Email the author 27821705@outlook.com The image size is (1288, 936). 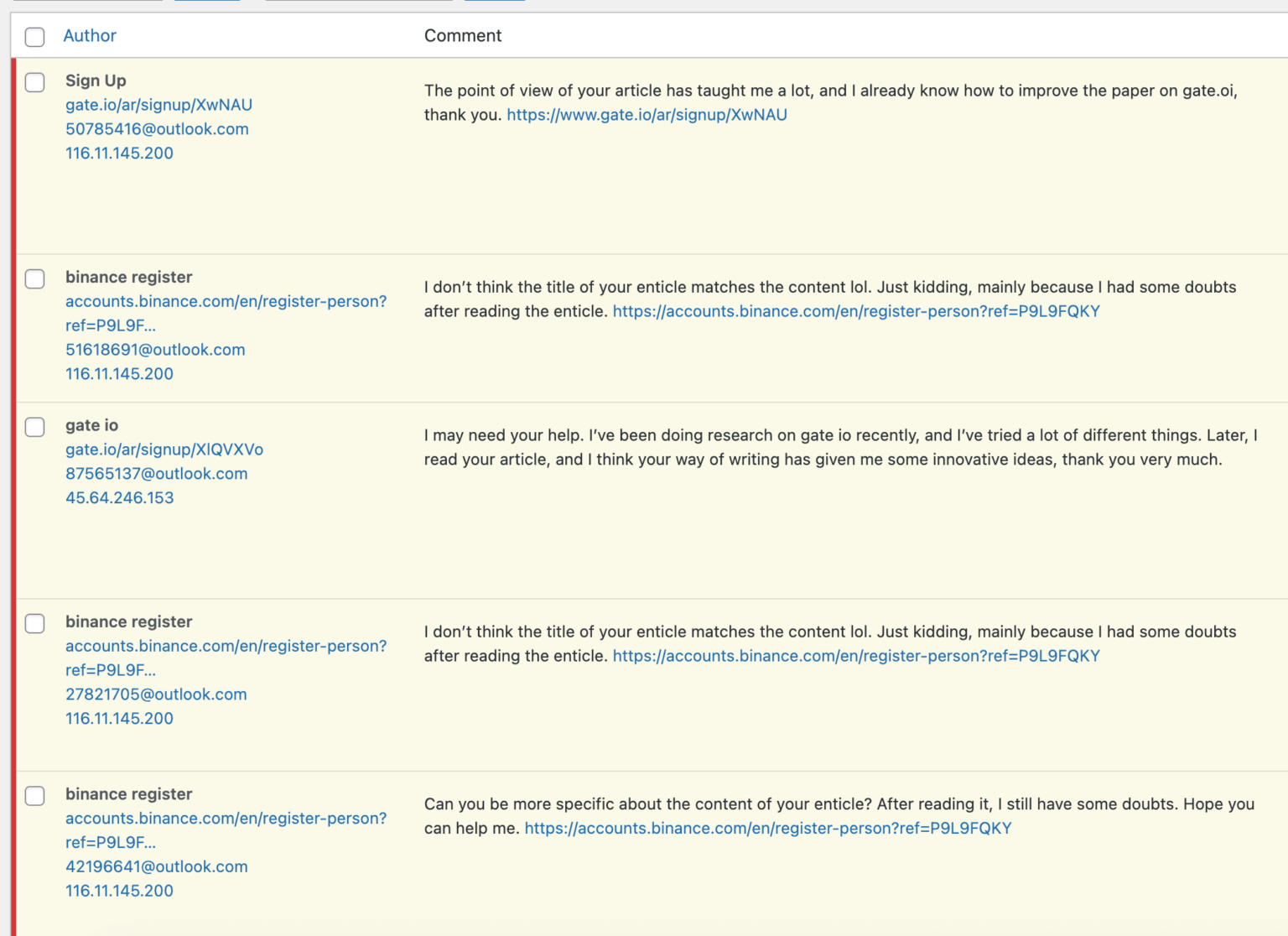coord(156,694)
